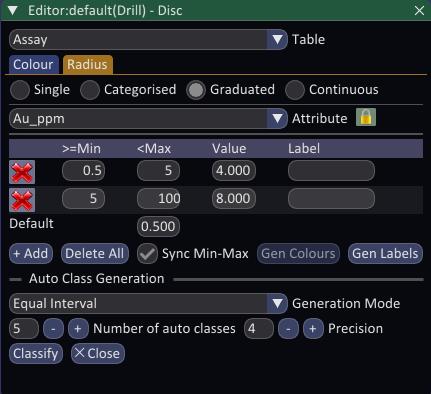Click the Gen Labels button

tap(385, 254)
